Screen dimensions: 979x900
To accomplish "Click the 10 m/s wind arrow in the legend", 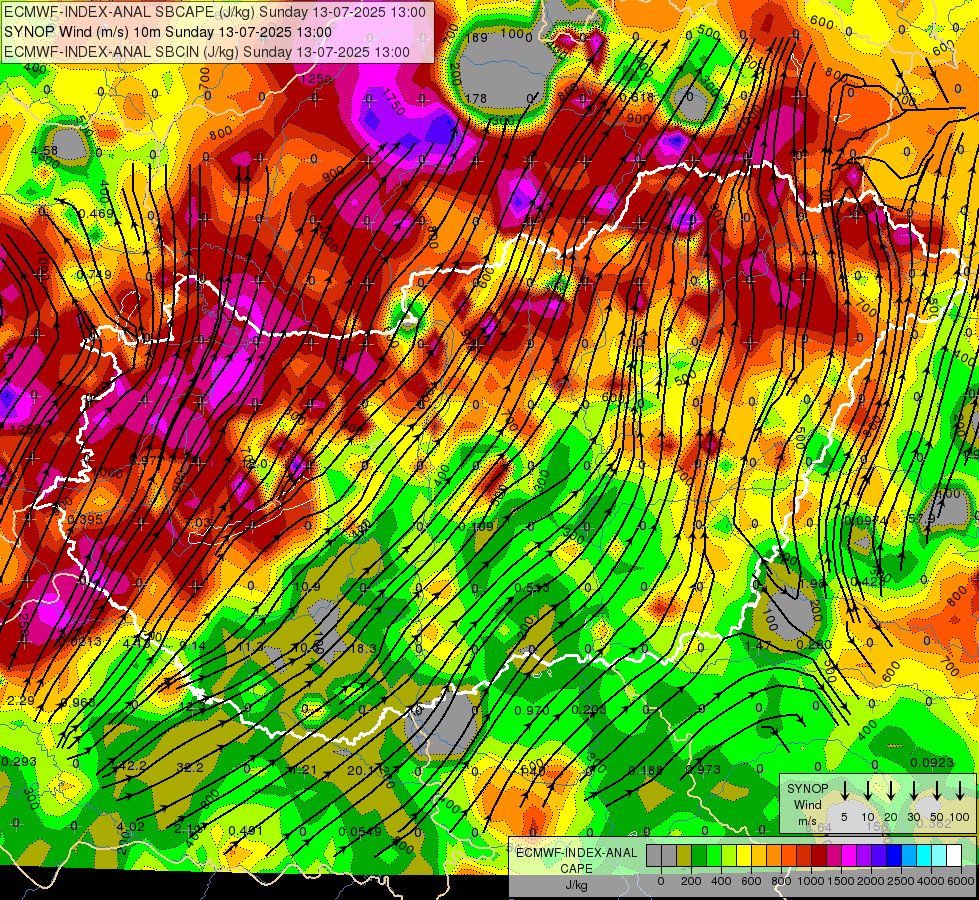I will tap(868, 790).
